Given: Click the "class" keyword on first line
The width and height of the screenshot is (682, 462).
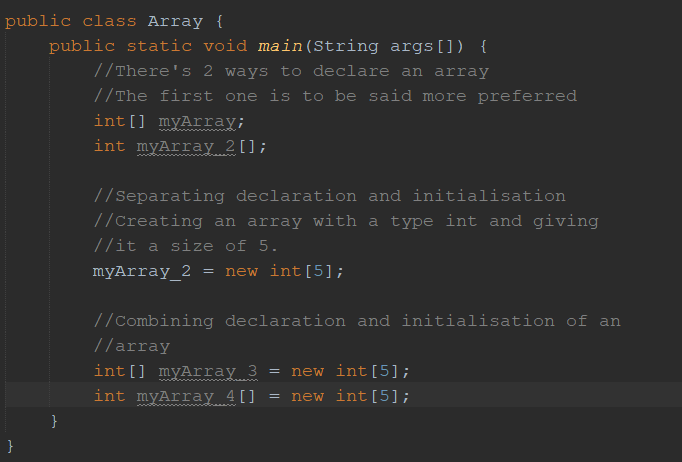Looking at the screenshot, I should 109,21.
